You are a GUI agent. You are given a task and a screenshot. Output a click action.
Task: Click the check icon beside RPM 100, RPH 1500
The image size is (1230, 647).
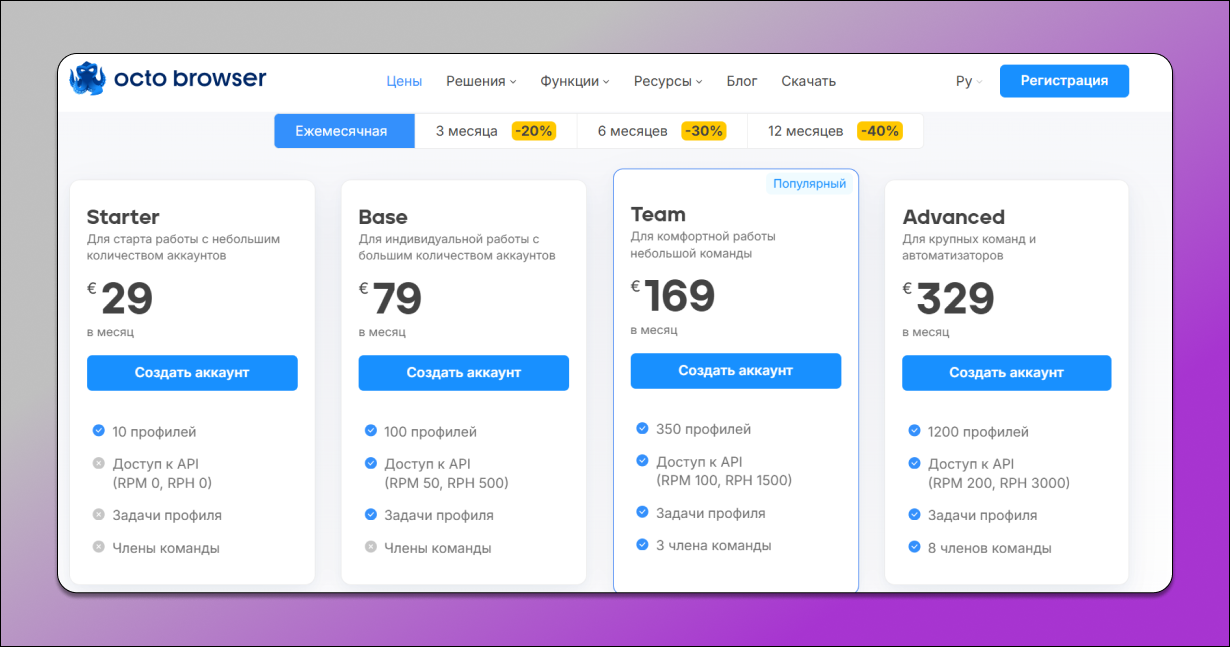pyautogui.click(x=642, y=460)
